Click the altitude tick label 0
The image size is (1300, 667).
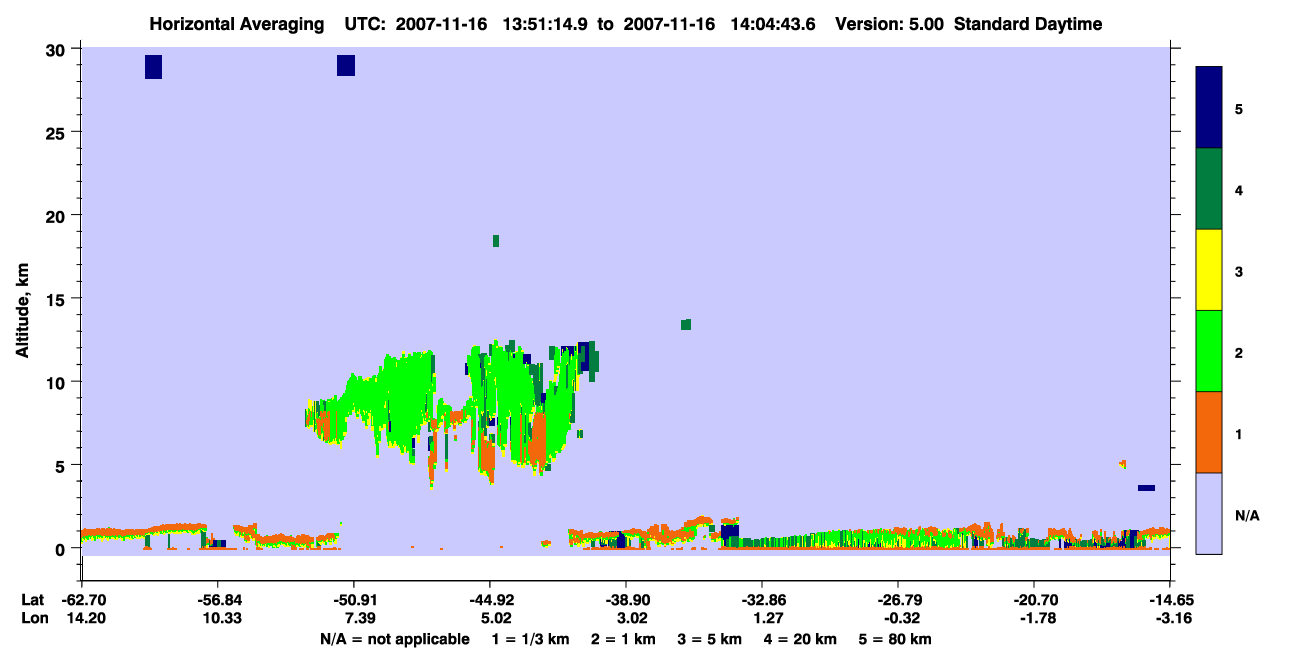62,548
